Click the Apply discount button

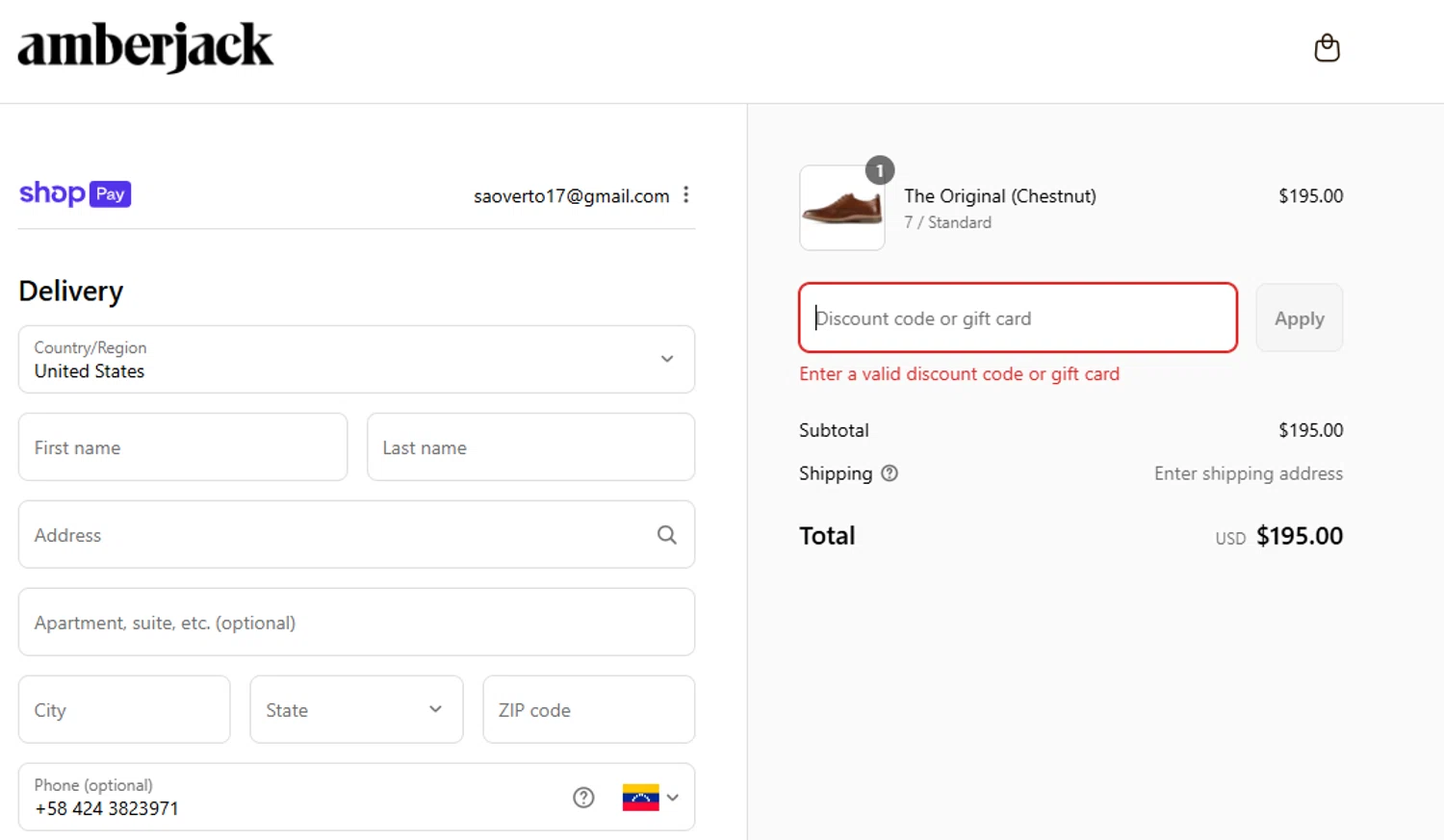click(x=1299, y=318)
